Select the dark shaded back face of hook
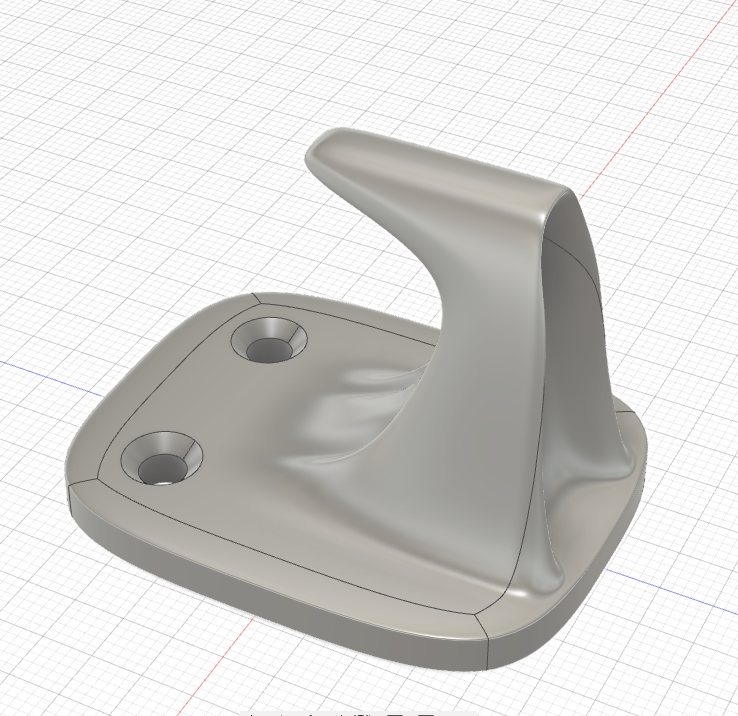738x716 pixels. pos(572,306)
